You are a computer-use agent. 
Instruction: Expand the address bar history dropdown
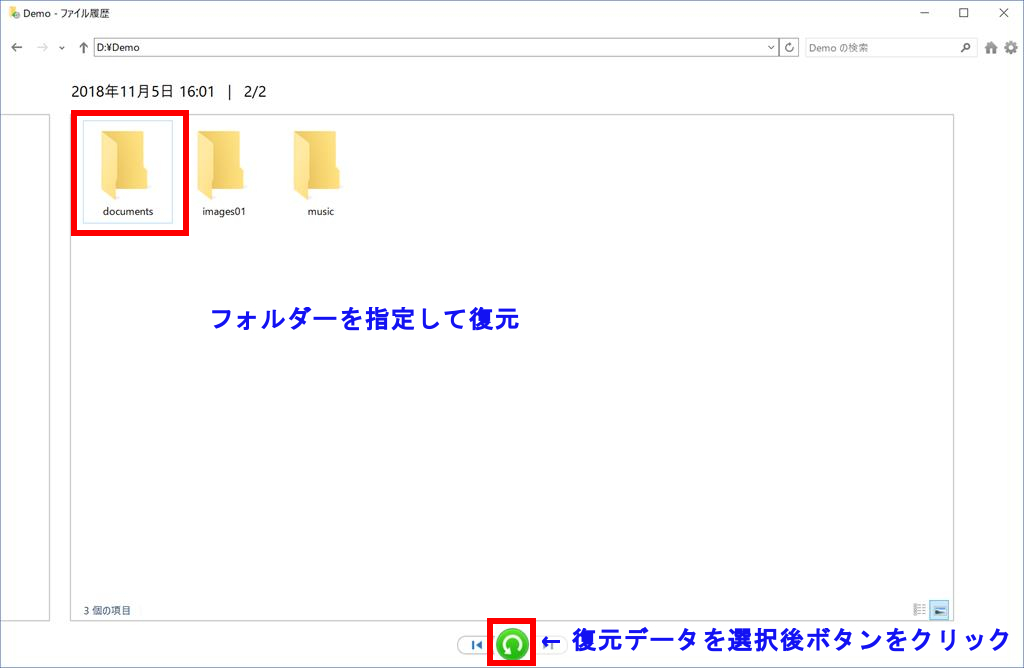pos(771,48)
